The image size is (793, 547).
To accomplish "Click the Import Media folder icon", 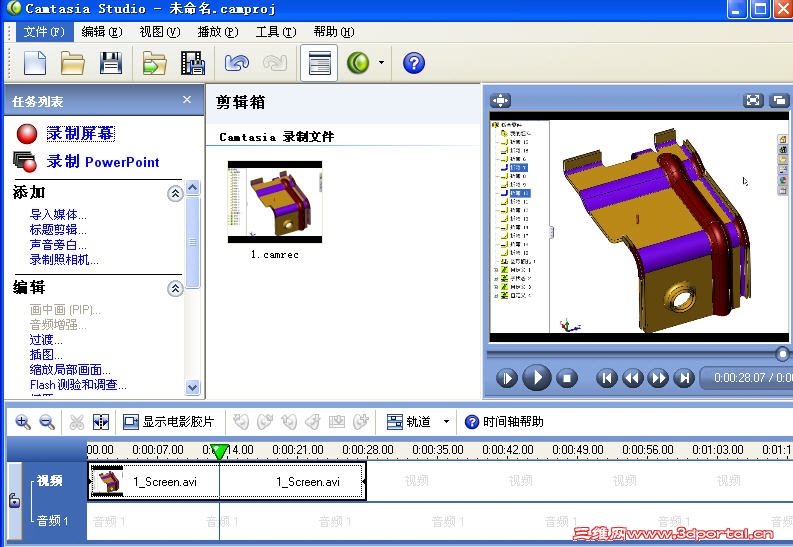I will [x=155, y=63].
